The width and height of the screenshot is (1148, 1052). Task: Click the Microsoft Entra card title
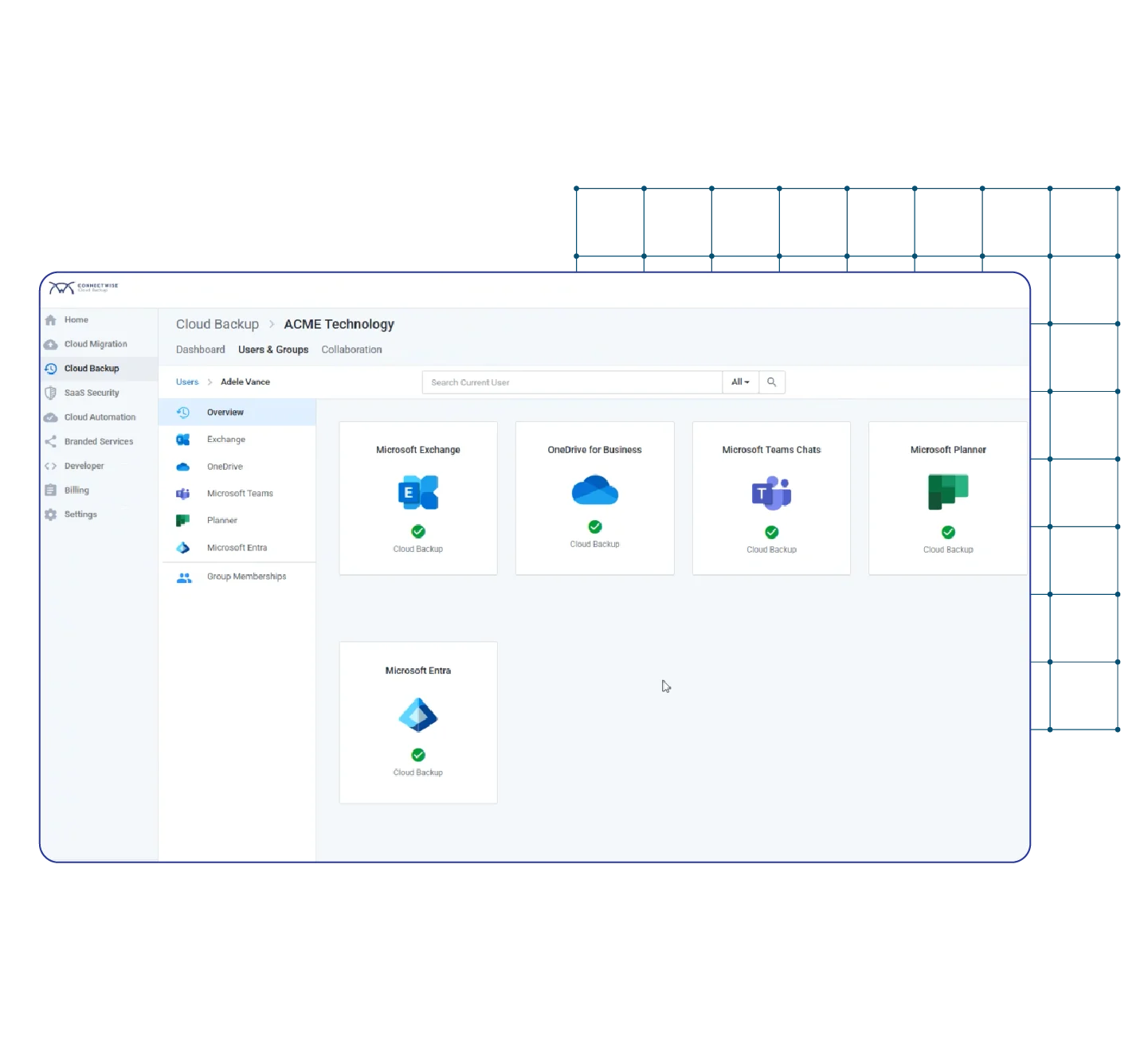coord(418,671)
